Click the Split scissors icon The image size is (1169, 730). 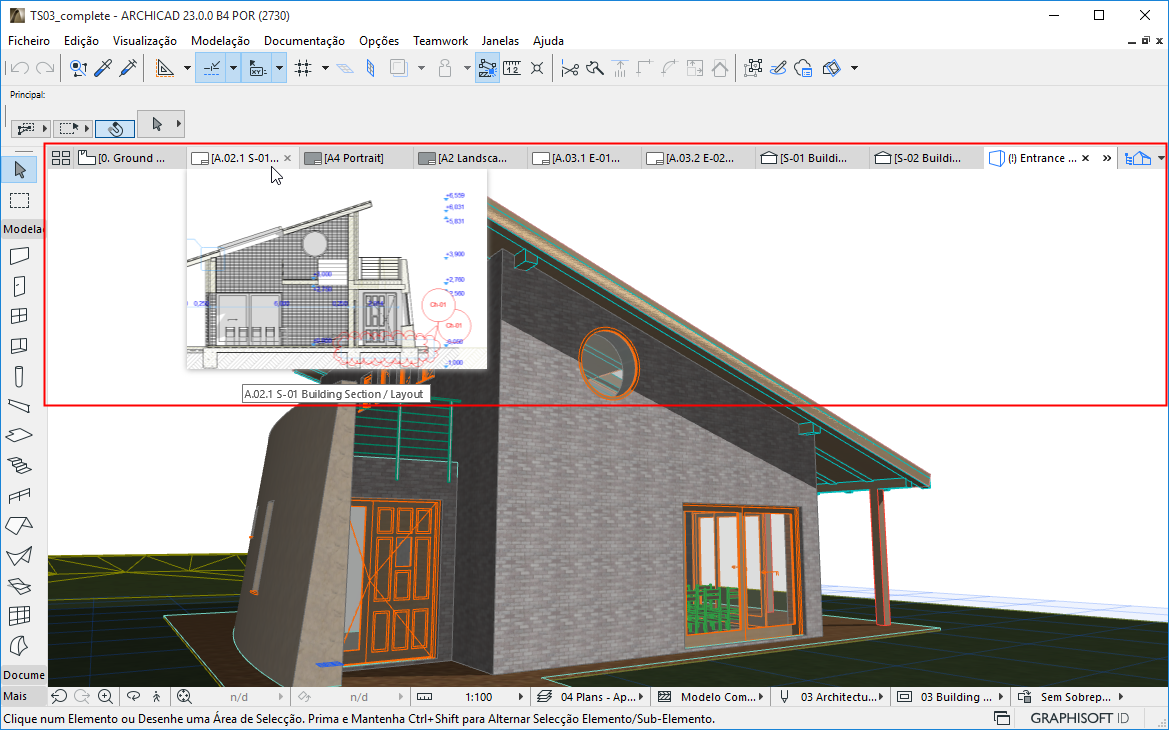click(570, 68)
